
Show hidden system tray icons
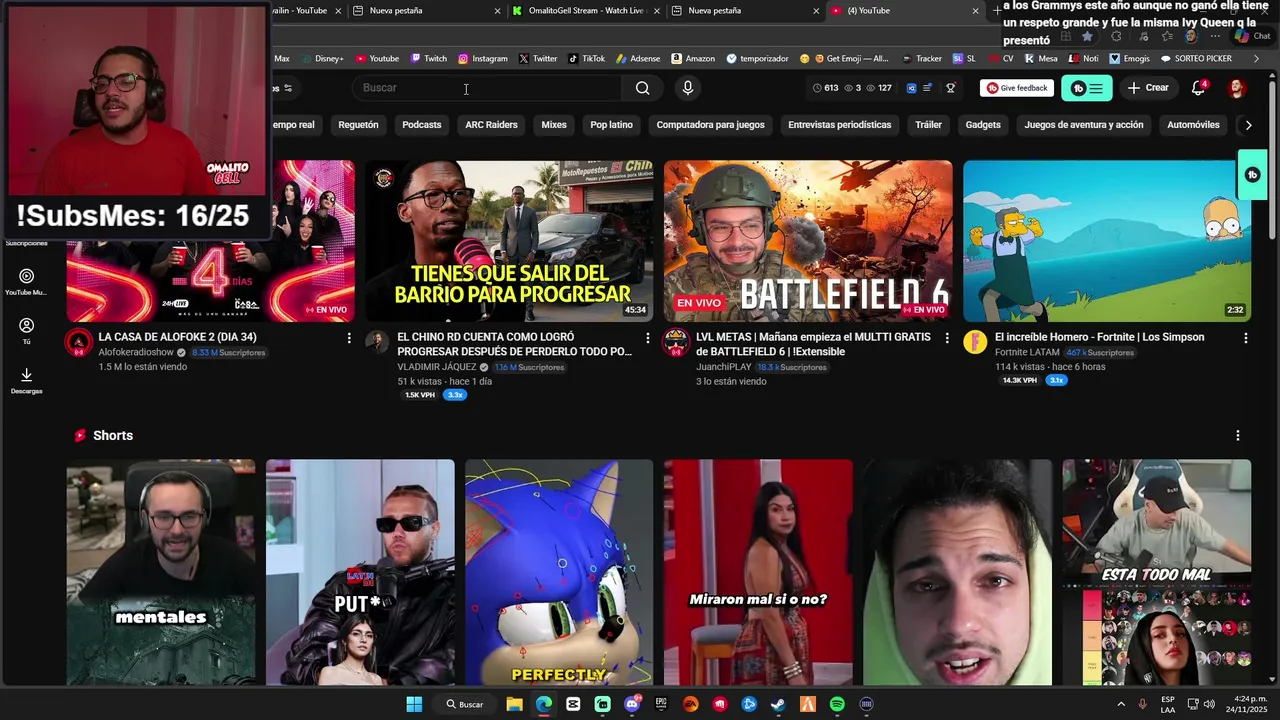pos(1120,704)
